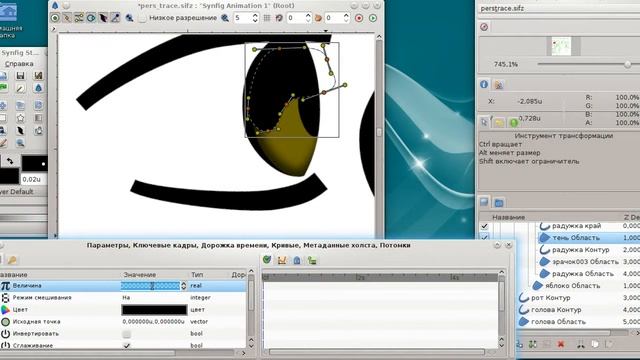Click the magnifier quality icon before value 5
This screenshot has width=640, height=360.
(225, 18)
